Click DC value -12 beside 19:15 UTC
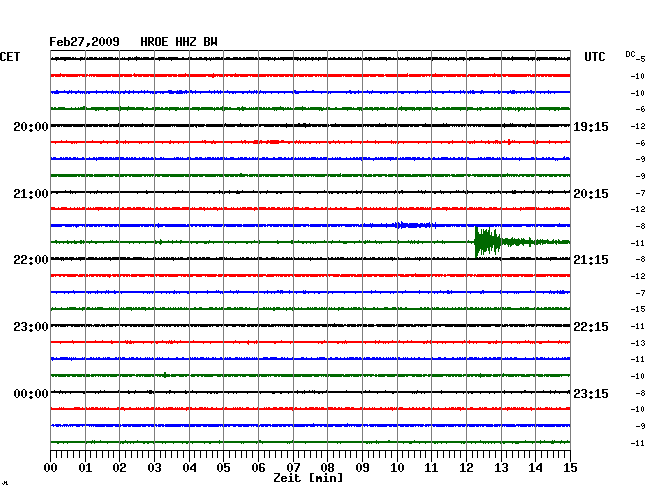The image size is (650, 494). coord(638,126)
